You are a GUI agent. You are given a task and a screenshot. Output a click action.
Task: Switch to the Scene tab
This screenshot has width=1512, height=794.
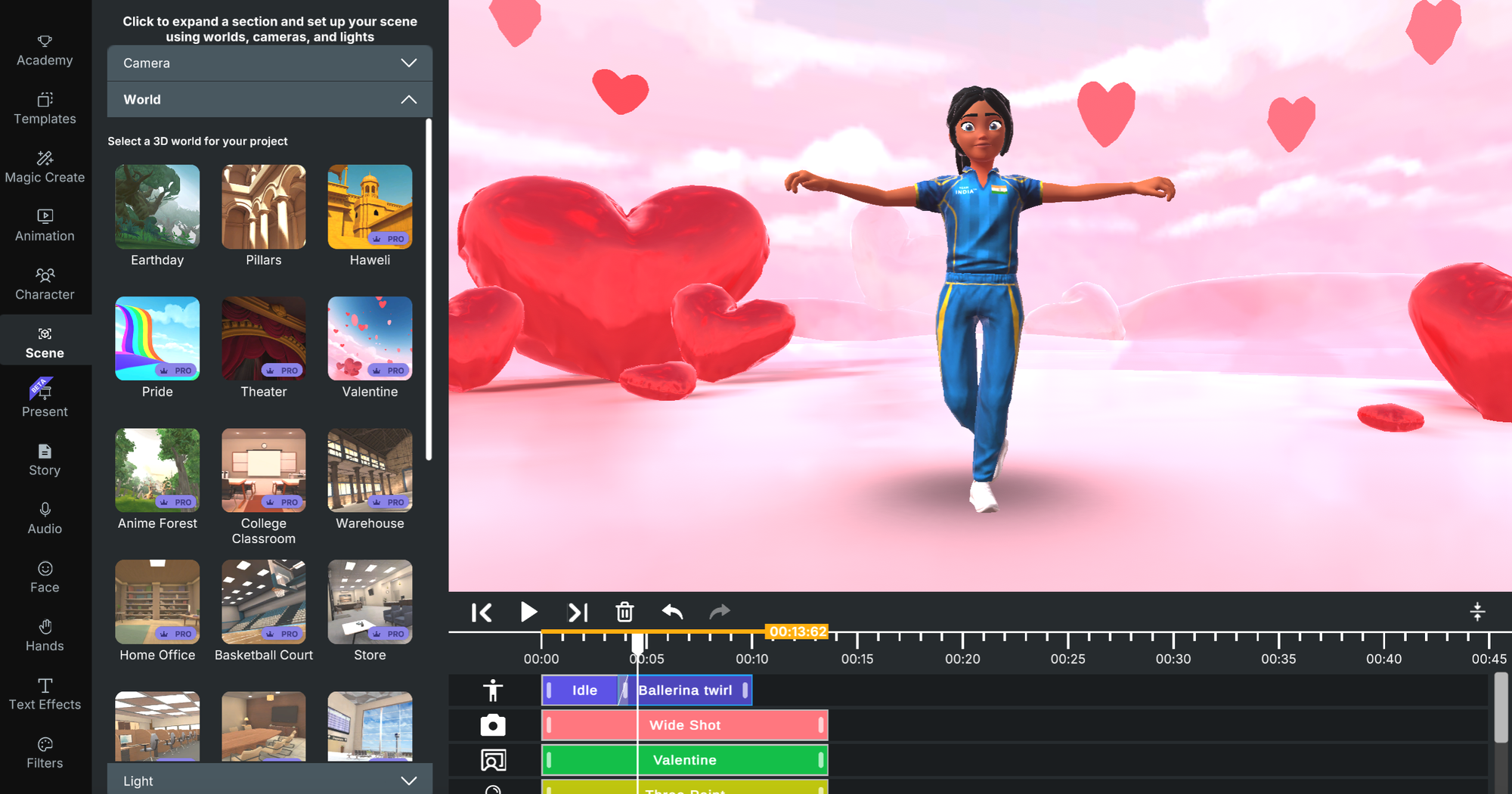pos(45,343)
